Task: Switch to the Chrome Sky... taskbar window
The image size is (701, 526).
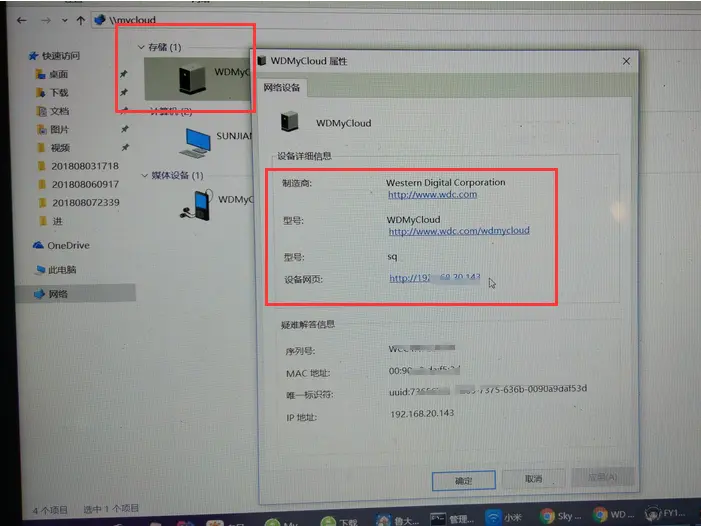Action: click(x=560, y=516)
